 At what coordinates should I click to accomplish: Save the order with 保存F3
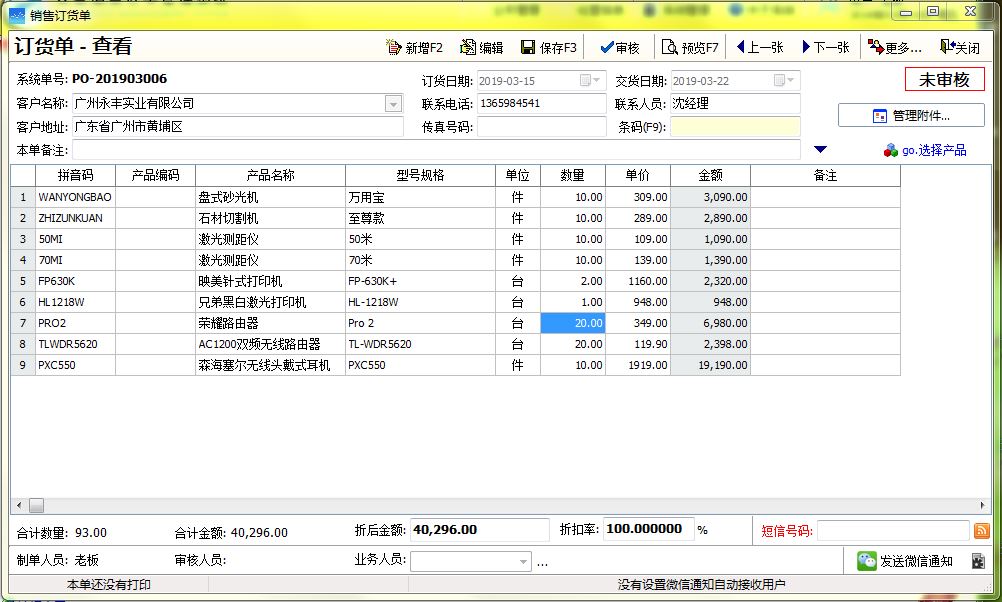point(549,47)
